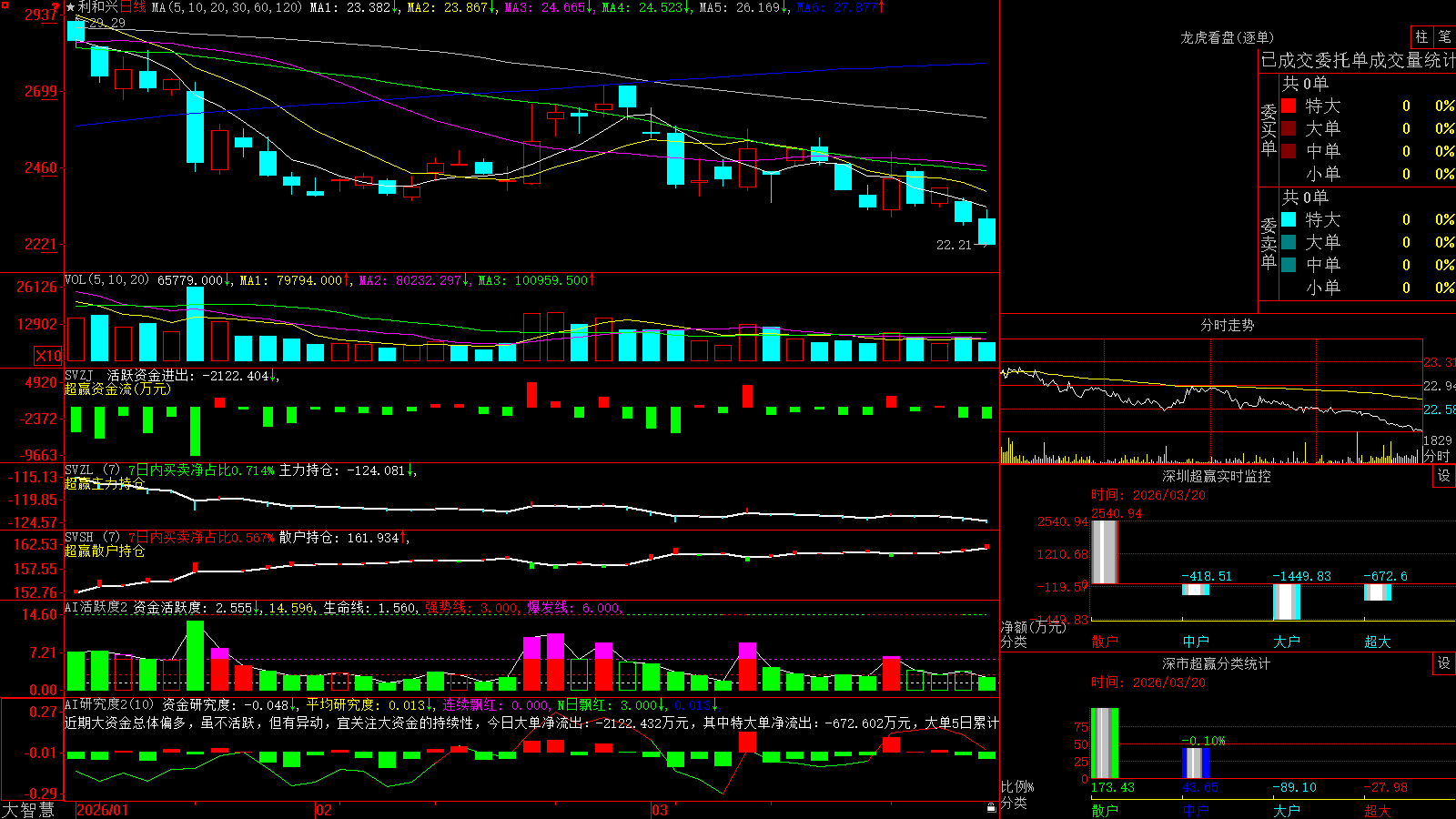Click the MA(5,10,20,30,60,120) indicator parameters
The image size is (1456, 819).
(x=227, y=7)
